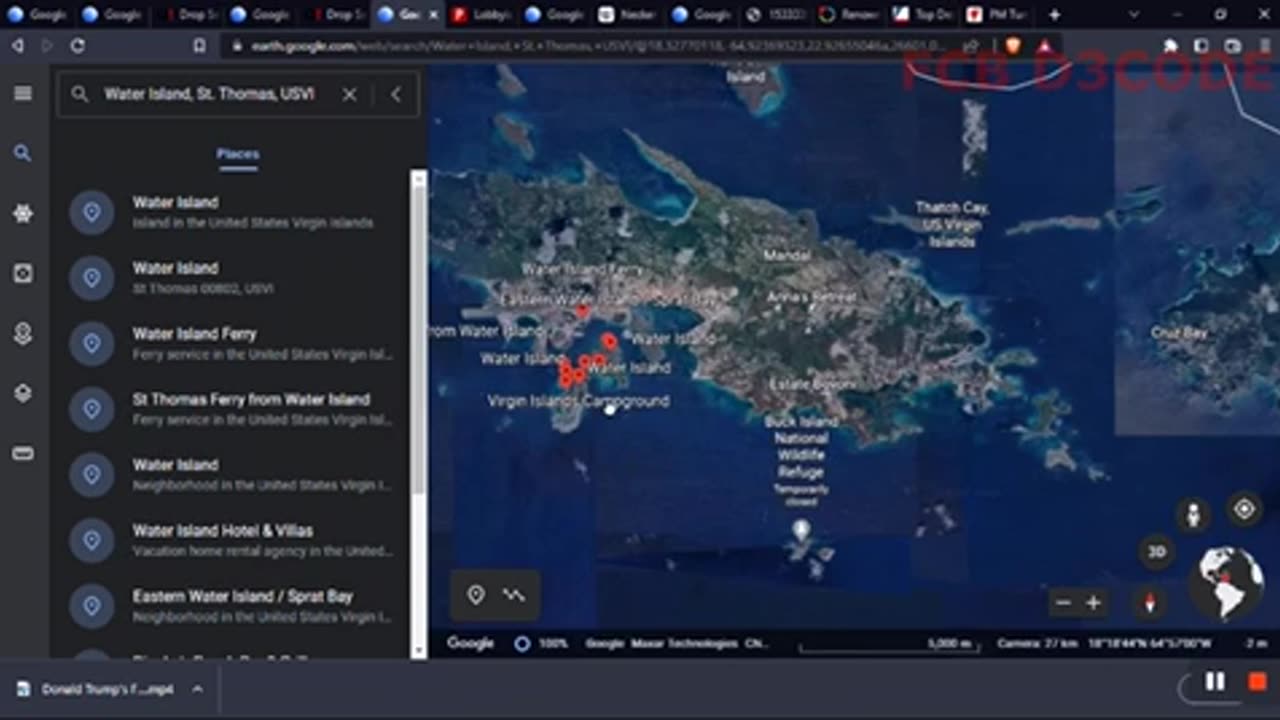Click pin icon beside Water Island Ferry
This screenshot has height=720, width=1280.
pos(92,343)
